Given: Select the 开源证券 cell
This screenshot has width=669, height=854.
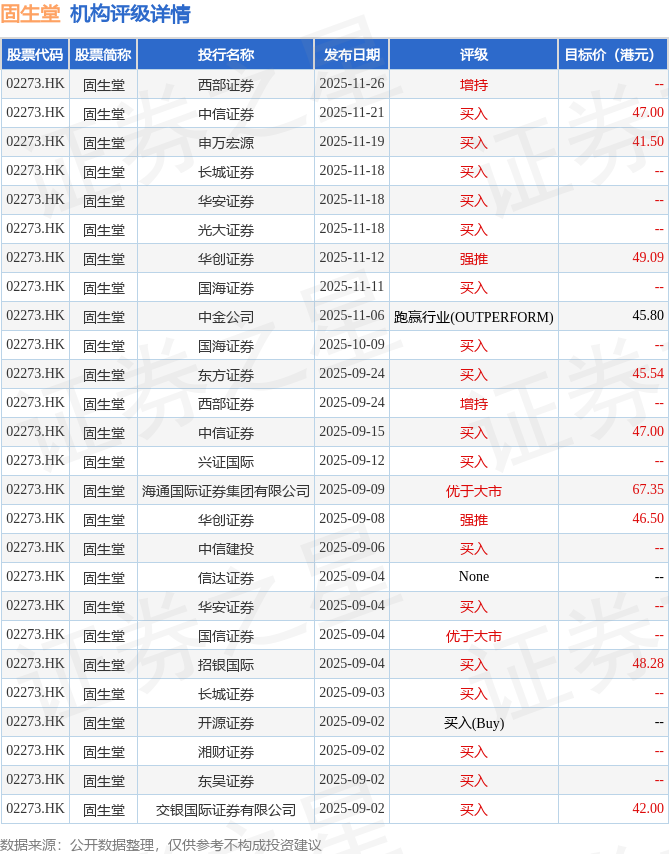Looking at the screenshot, I should point(226,723).
